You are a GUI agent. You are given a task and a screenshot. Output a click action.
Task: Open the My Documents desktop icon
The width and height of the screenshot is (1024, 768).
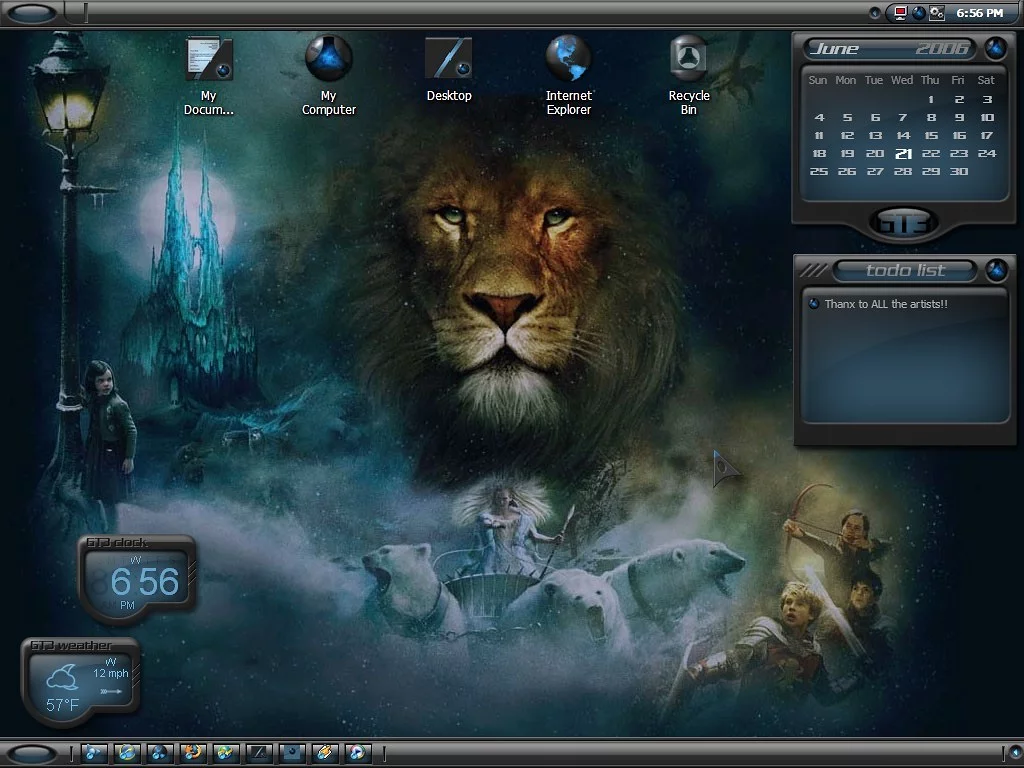click(x=208, y=59)
